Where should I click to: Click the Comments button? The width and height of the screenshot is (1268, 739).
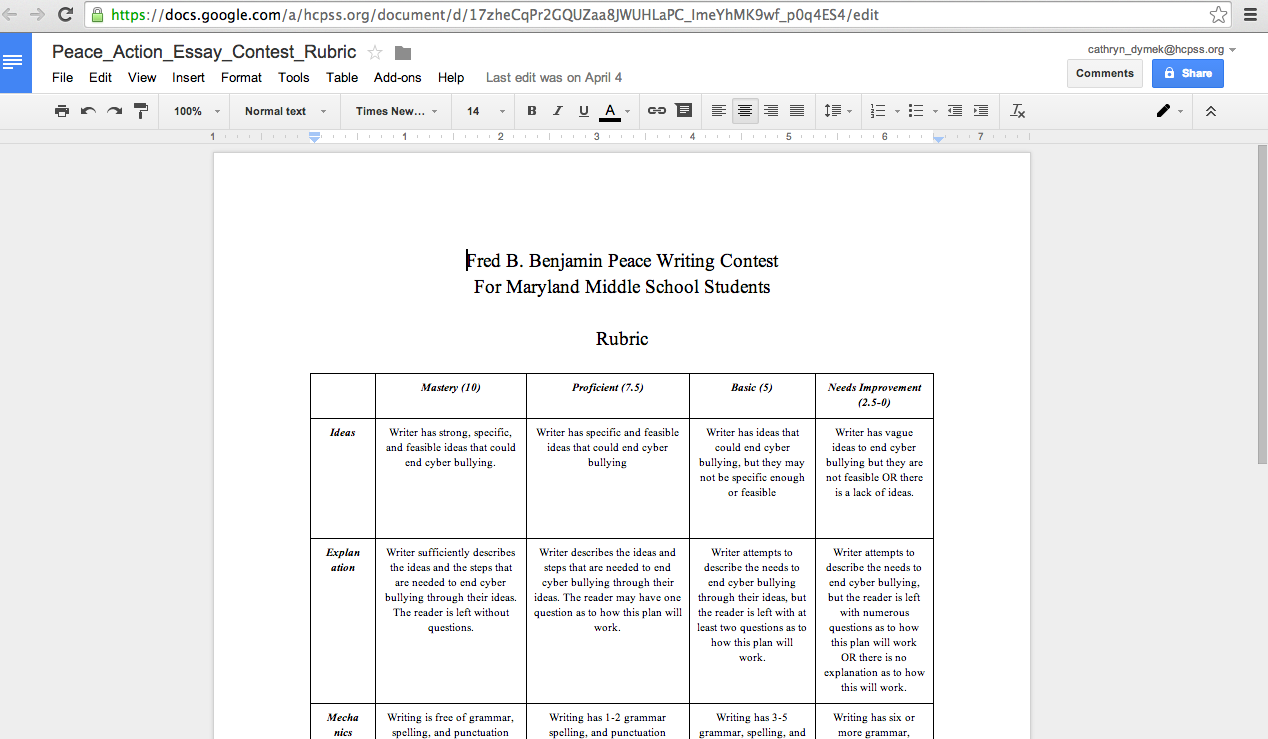click(x=1105, y=73)
